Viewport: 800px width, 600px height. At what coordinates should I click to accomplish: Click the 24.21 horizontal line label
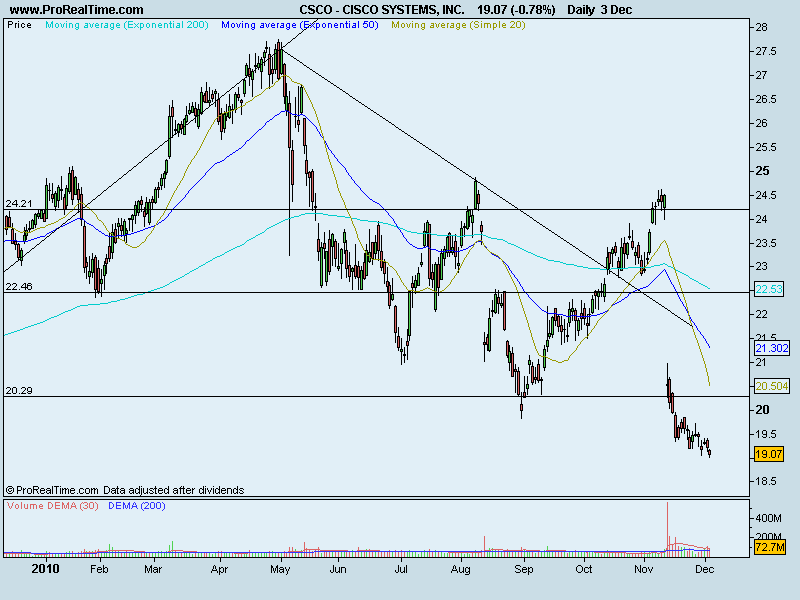click(18, 204)
